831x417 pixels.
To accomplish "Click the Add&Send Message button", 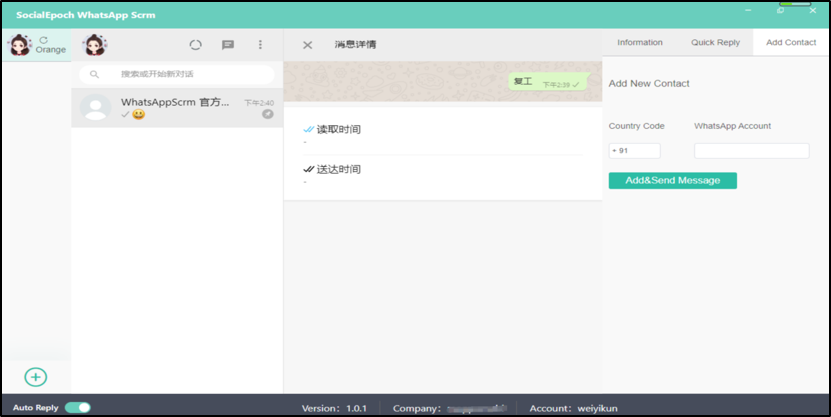I will 673,180.
